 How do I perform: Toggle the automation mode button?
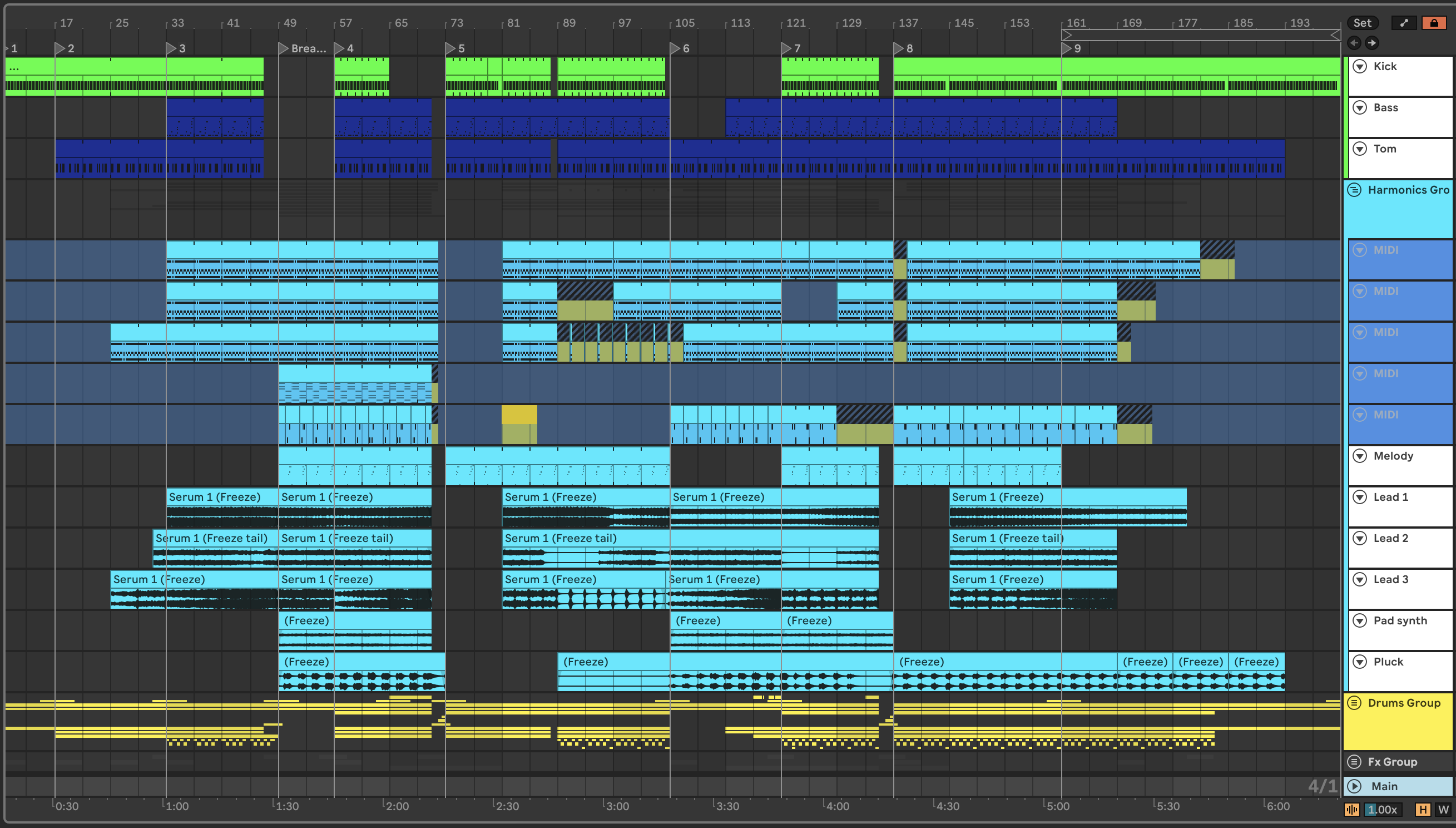click(x=1404, y=23)
